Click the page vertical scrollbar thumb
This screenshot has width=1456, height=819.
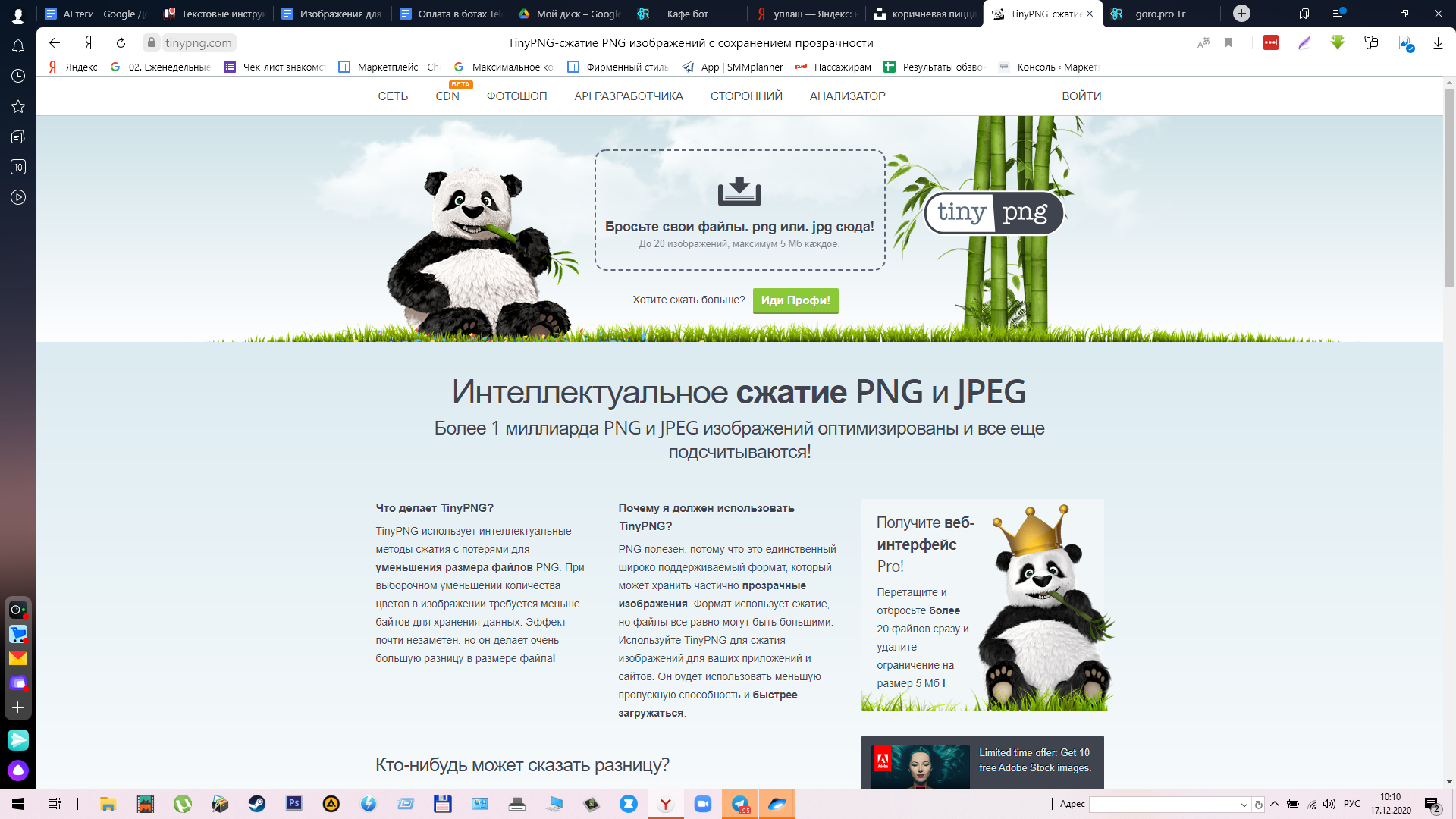(1449, 186)
